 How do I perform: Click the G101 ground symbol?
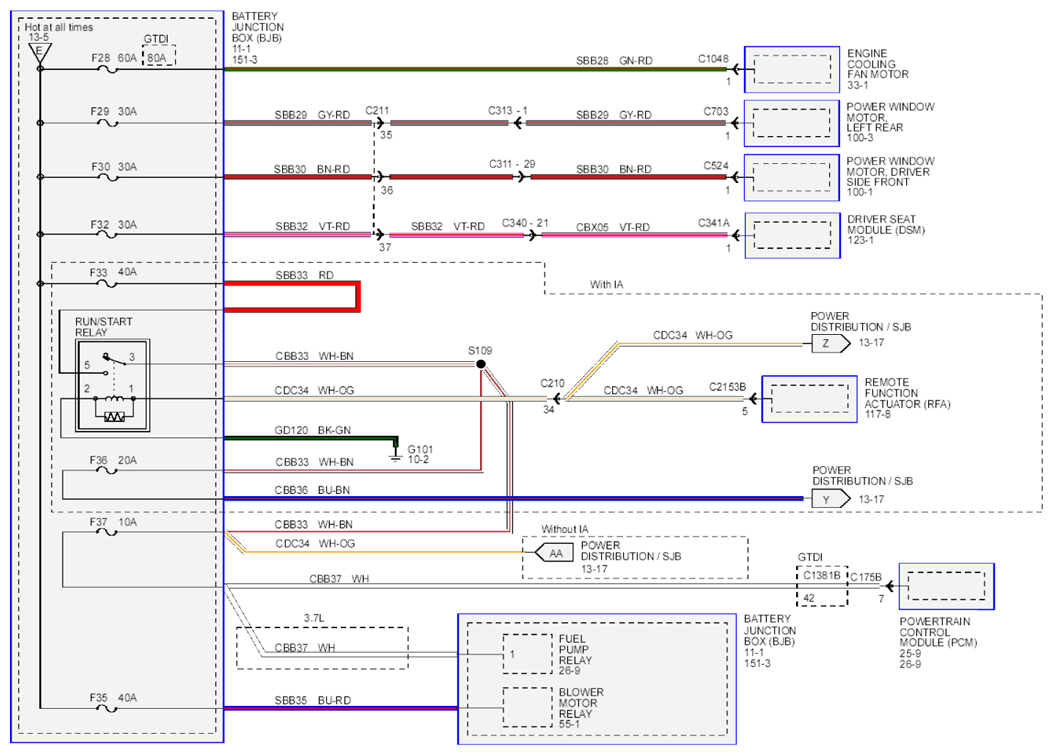point(396,454)
